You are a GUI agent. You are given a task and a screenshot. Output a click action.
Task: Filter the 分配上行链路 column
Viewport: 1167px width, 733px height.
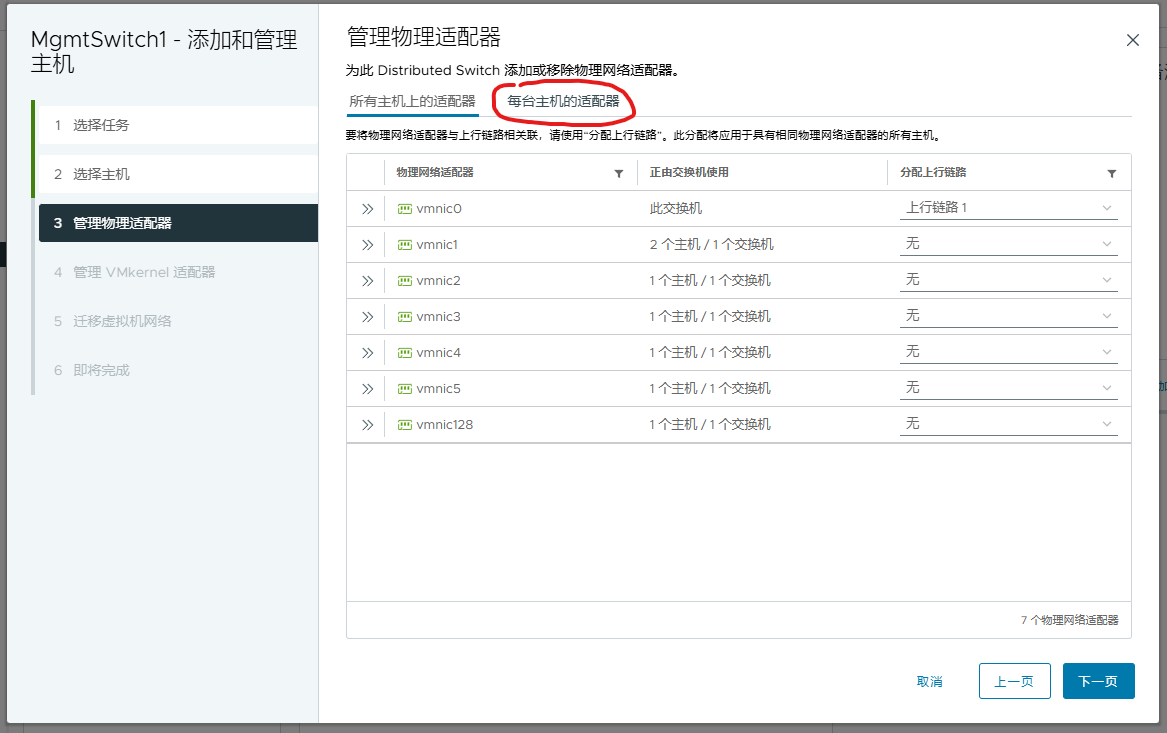point(1111,173)
